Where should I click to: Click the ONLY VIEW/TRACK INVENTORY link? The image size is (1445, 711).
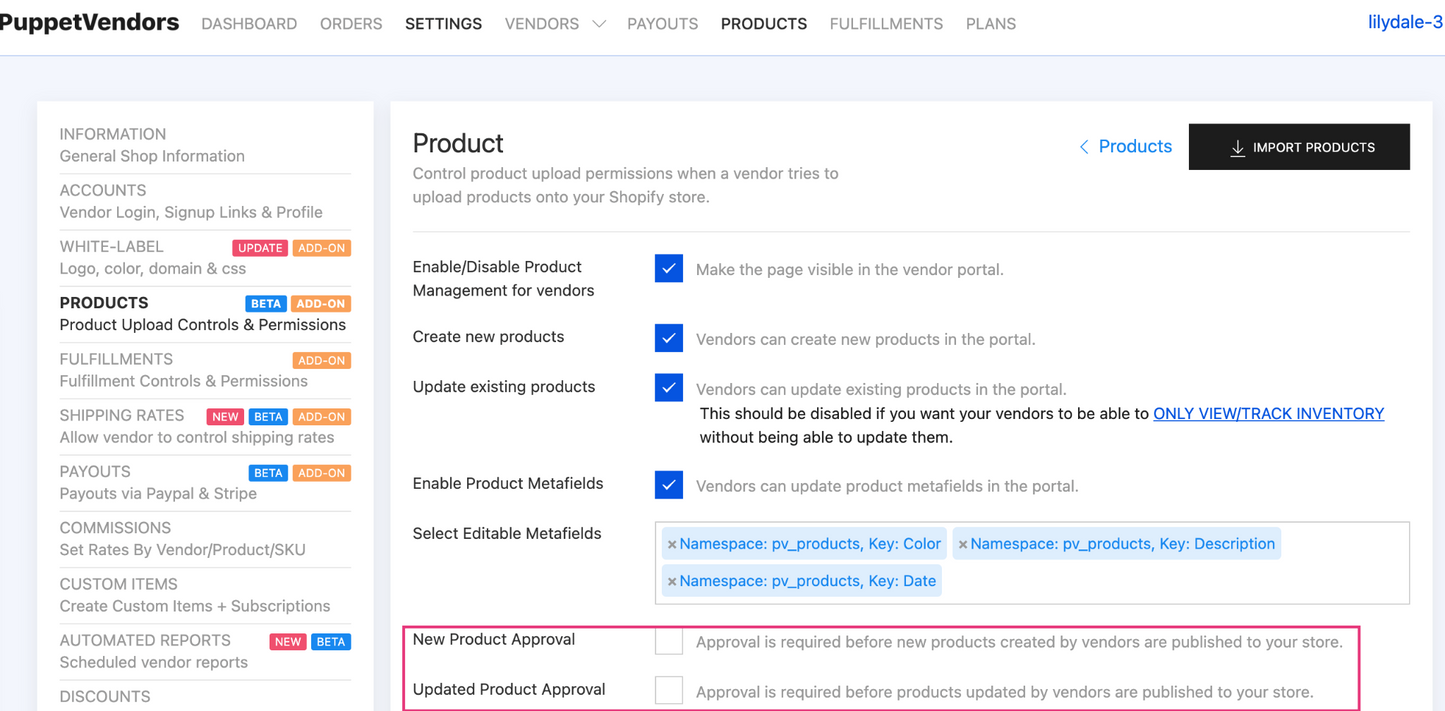click(1268, 413)
